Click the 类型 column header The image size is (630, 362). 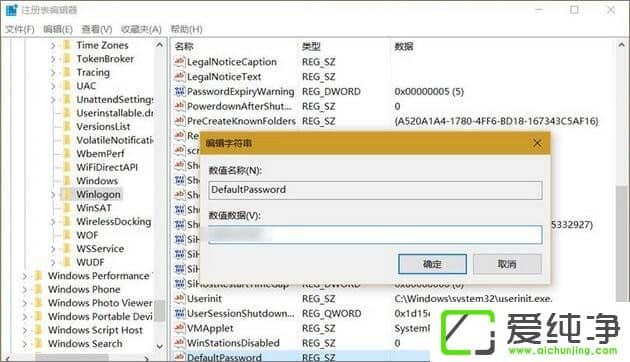(311, 47)
